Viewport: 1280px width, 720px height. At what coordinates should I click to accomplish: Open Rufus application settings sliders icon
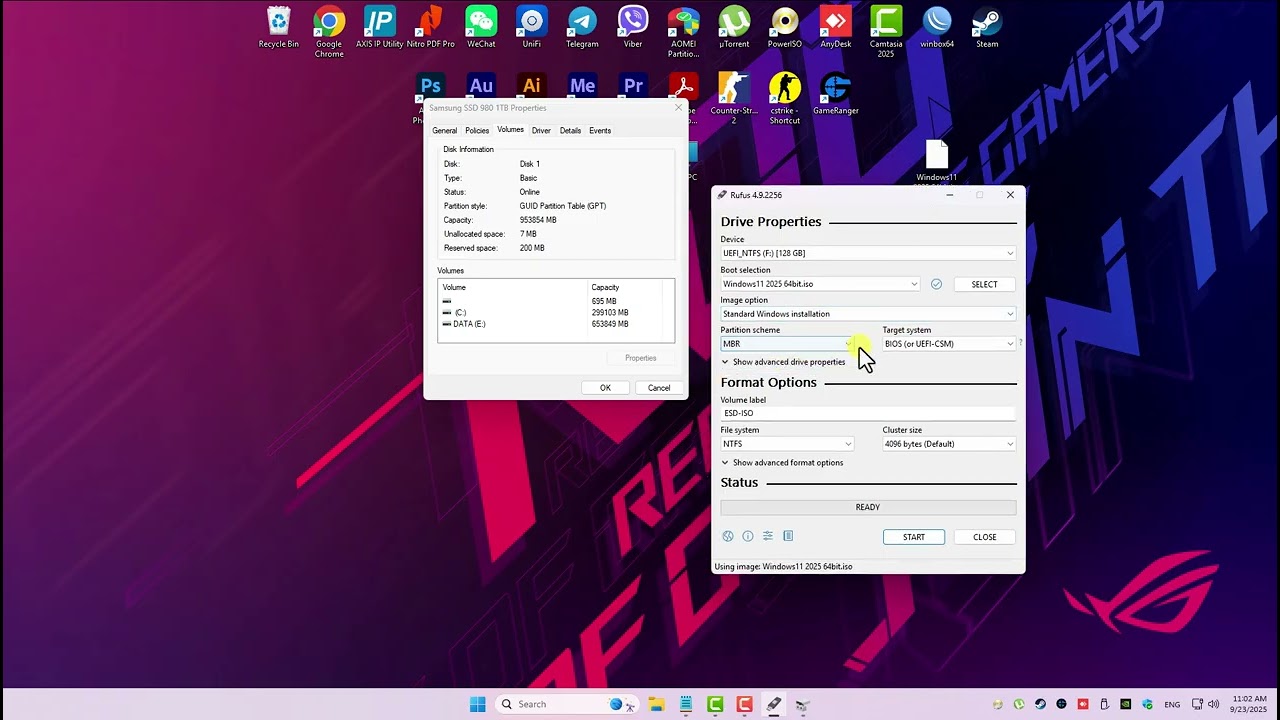pos(768,536)
